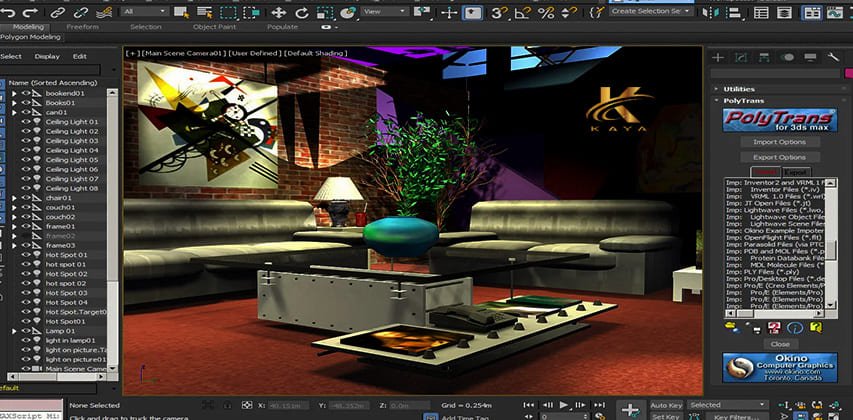Click the Edit Named Selection Sets icon
Image resolution: width=853 pixels, height=420 pixels.
pos(596,12)
